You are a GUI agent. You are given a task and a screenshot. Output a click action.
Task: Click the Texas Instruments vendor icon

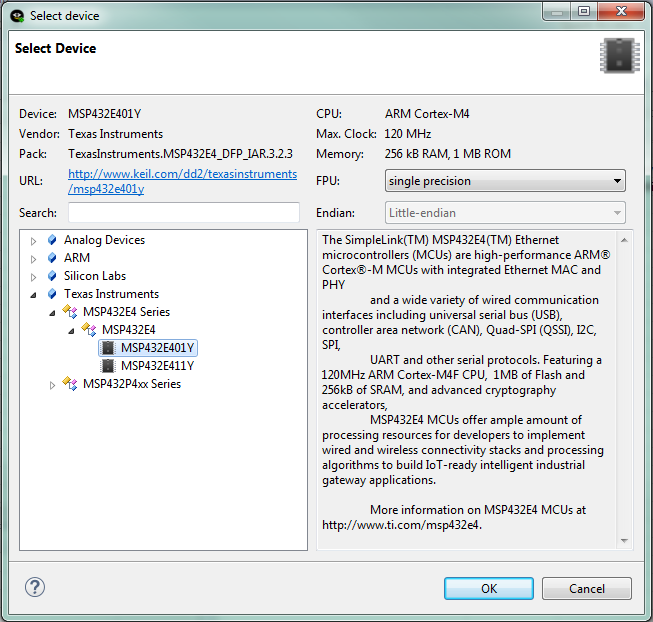(x=52, y=294)
